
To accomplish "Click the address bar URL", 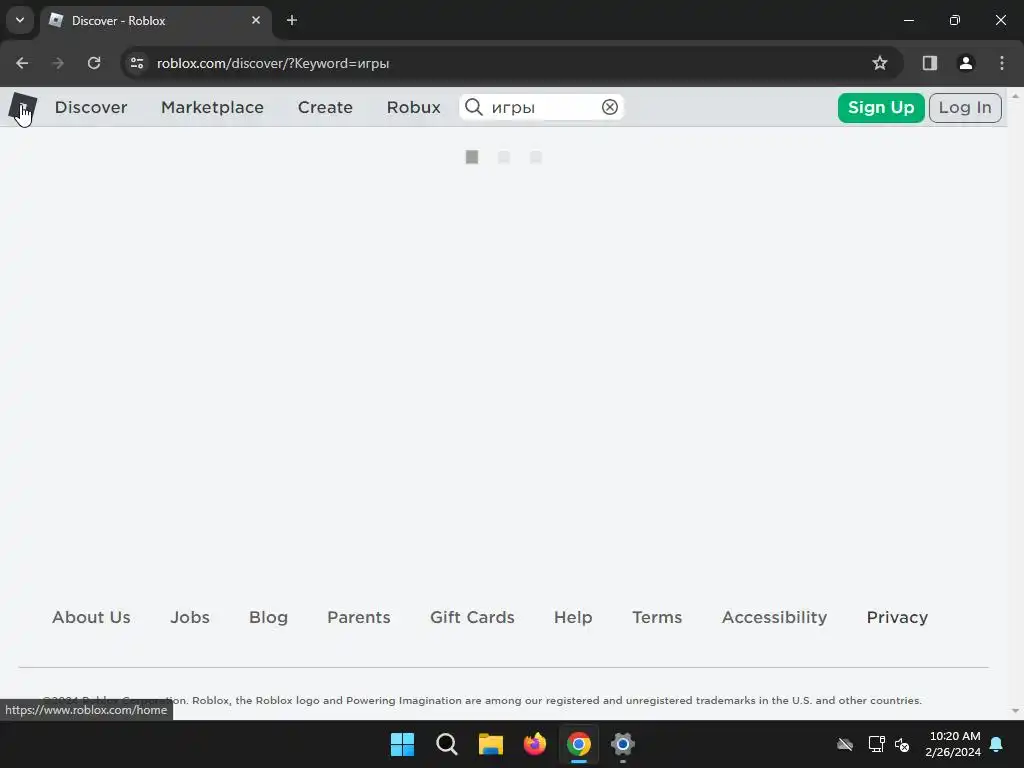I will [273, 63].
